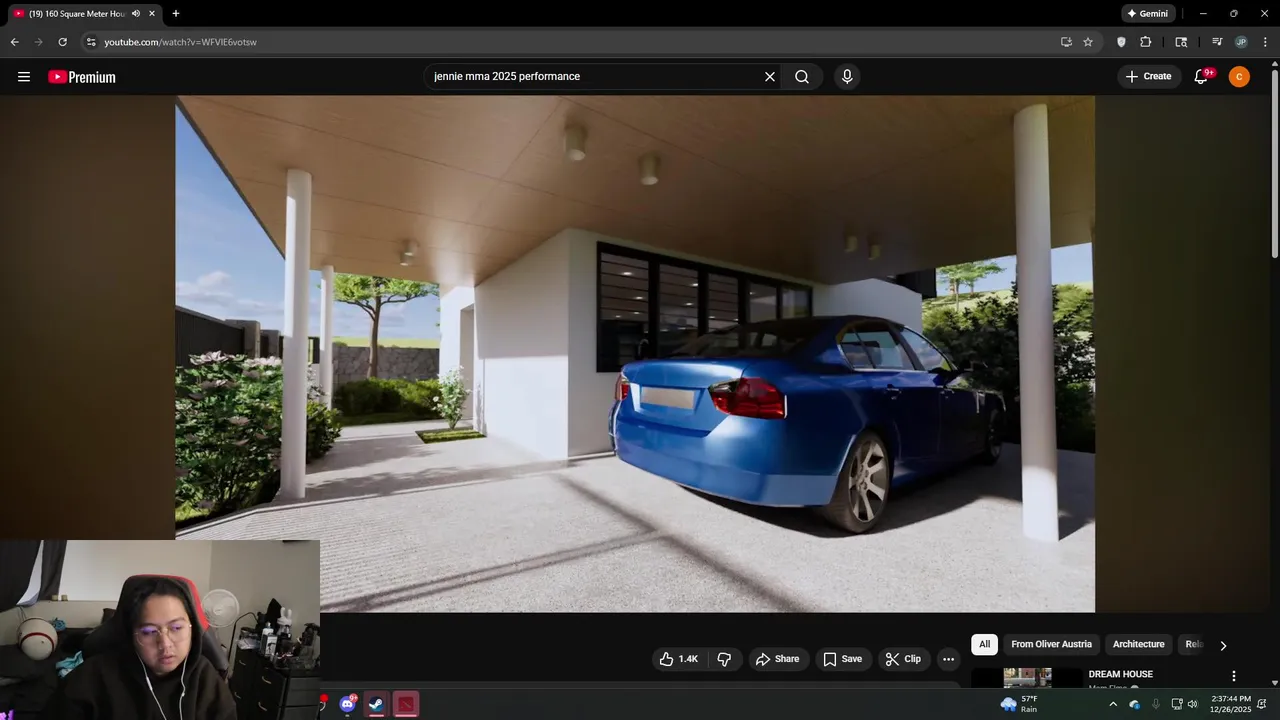Select the All filter chip

[985, 644]
